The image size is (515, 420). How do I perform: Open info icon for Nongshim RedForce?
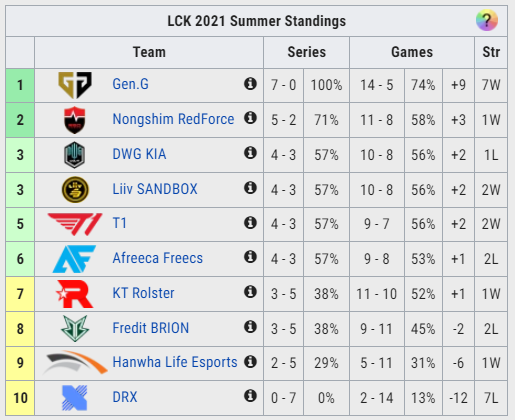tap(250, 118)
